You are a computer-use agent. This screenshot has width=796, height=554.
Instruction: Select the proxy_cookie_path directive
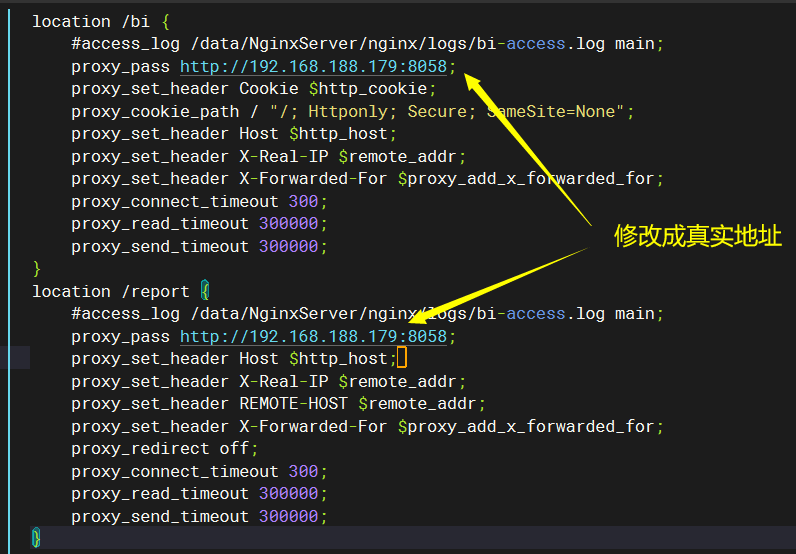pos(155,112)
